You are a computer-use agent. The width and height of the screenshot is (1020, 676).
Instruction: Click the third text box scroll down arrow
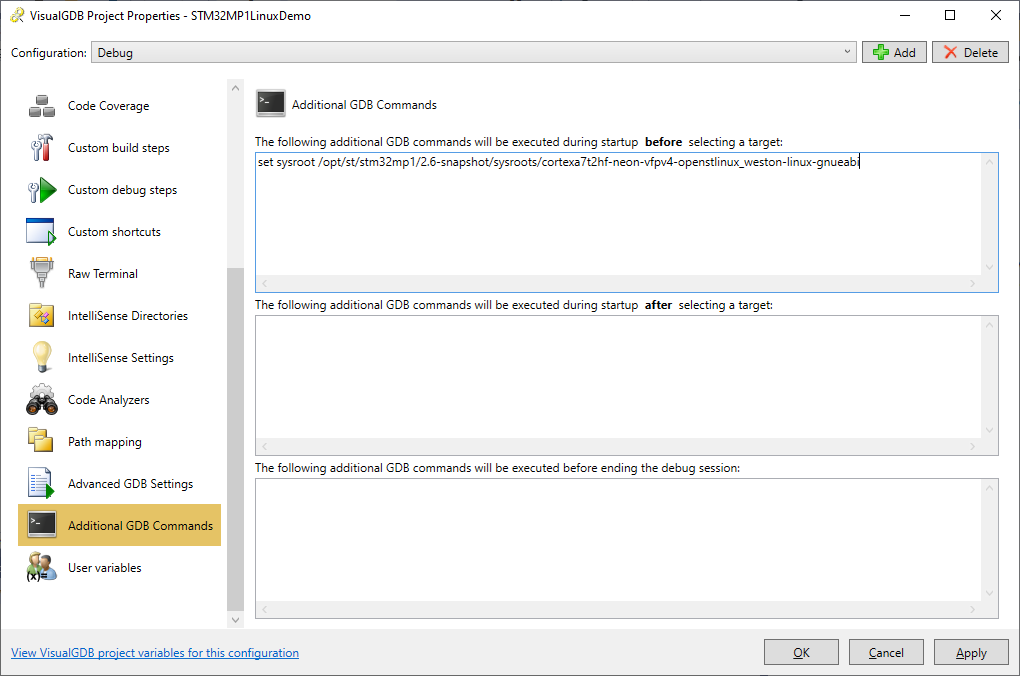click(989, 593)
